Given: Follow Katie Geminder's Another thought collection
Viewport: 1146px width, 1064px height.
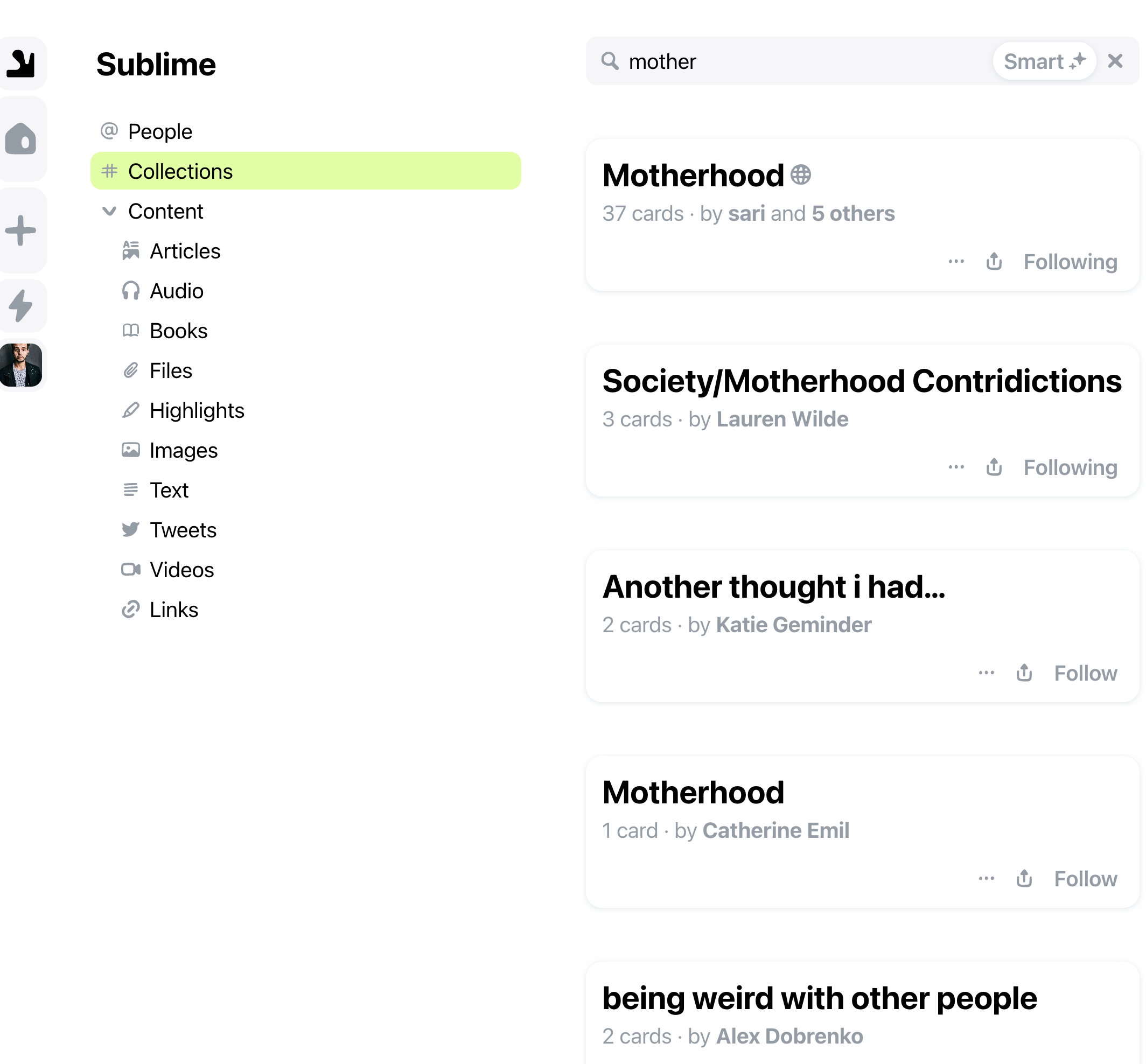Looking at the screenshot, I should click(x=1085, y=673).
